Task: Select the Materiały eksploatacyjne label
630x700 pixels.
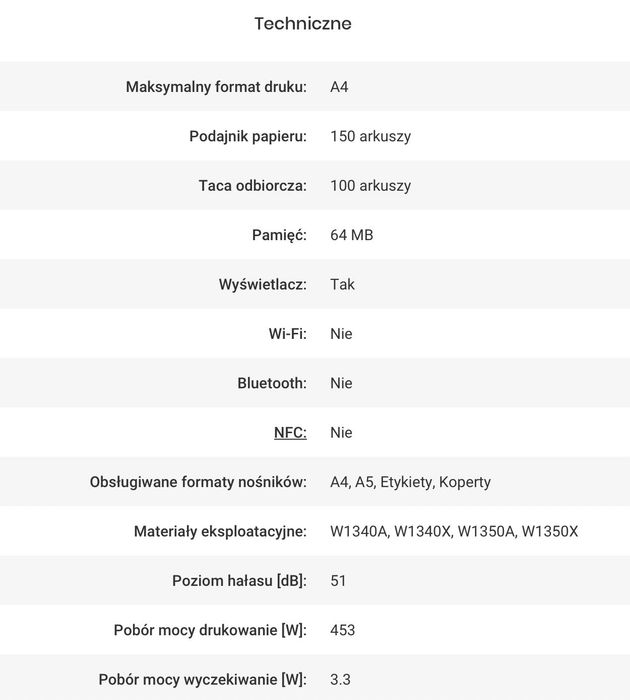Action: click(220, 531)
